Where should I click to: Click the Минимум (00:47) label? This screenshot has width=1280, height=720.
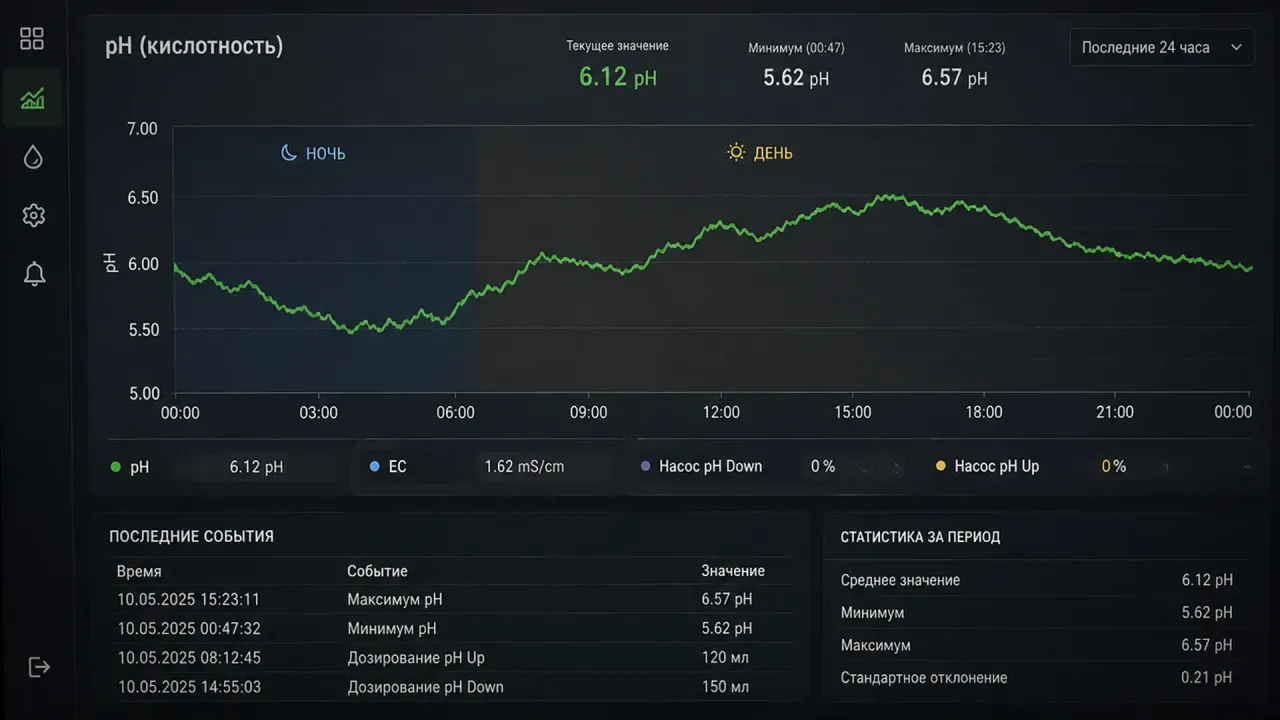[x=796, y=48]
